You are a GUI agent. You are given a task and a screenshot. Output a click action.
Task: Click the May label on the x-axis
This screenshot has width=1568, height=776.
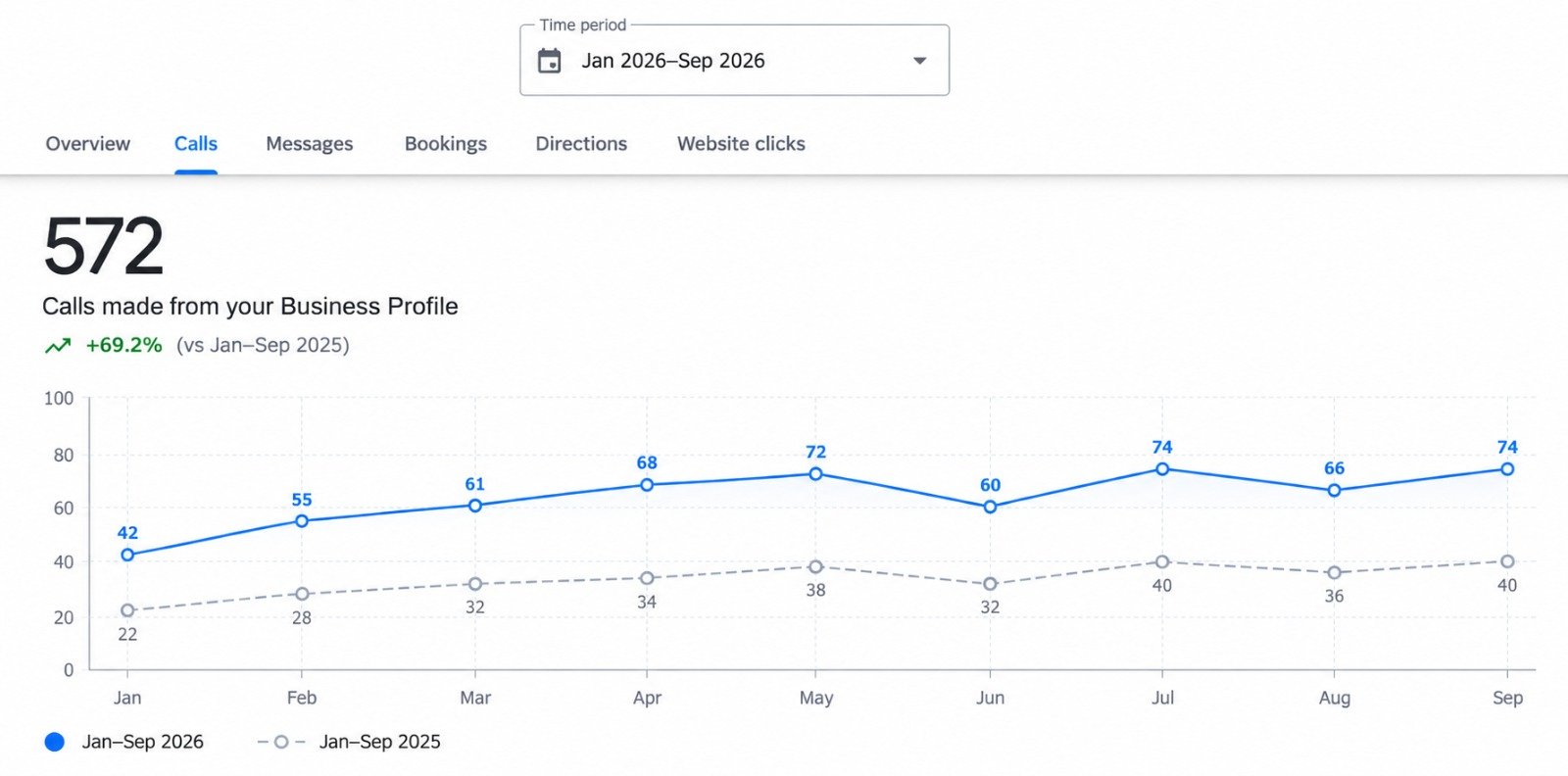tap(816, 698)
